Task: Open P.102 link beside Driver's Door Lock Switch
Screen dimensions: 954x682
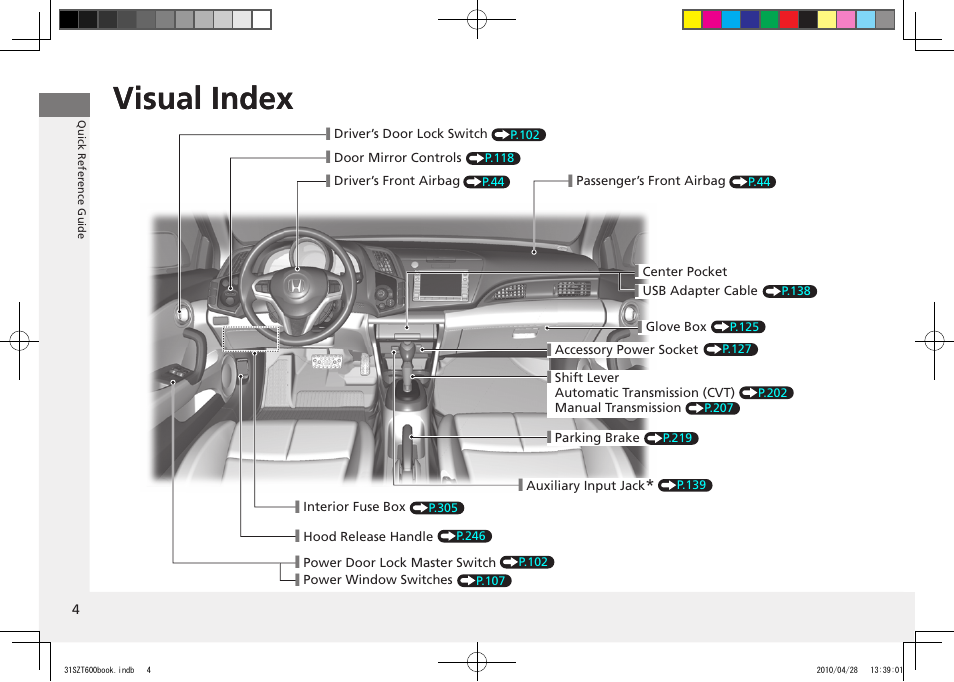Action: [518, 134]
